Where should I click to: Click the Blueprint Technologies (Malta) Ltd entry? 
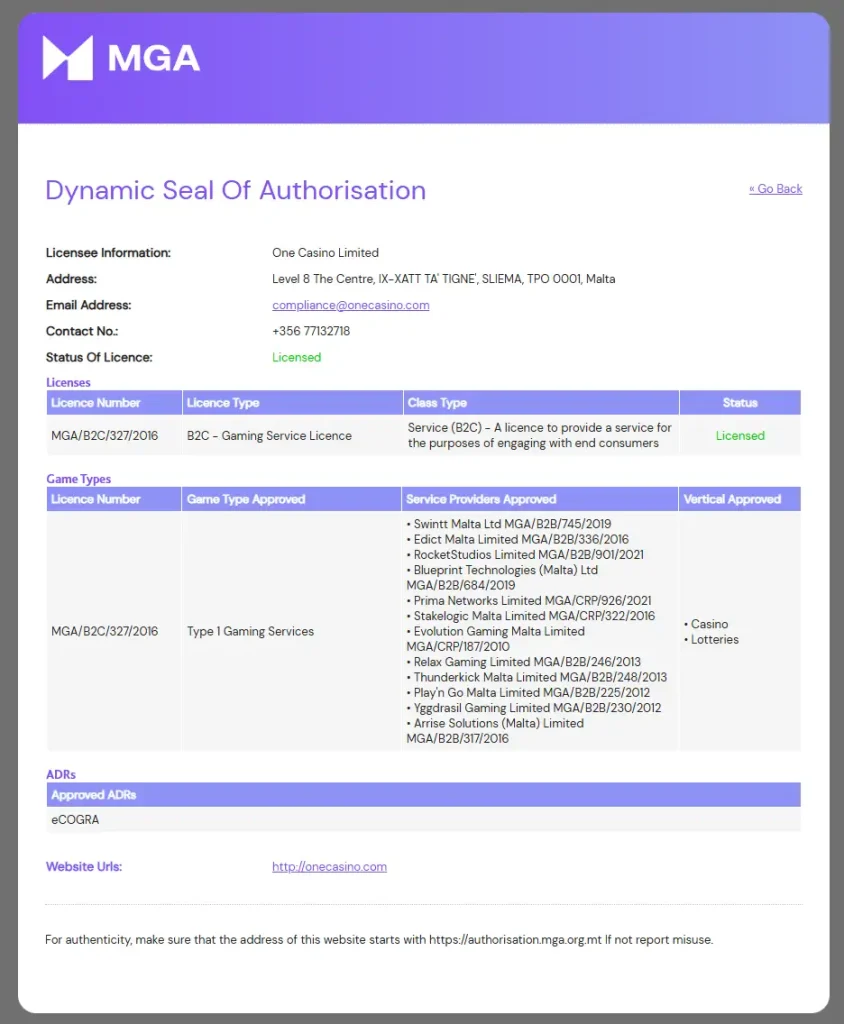coord(502,577)
